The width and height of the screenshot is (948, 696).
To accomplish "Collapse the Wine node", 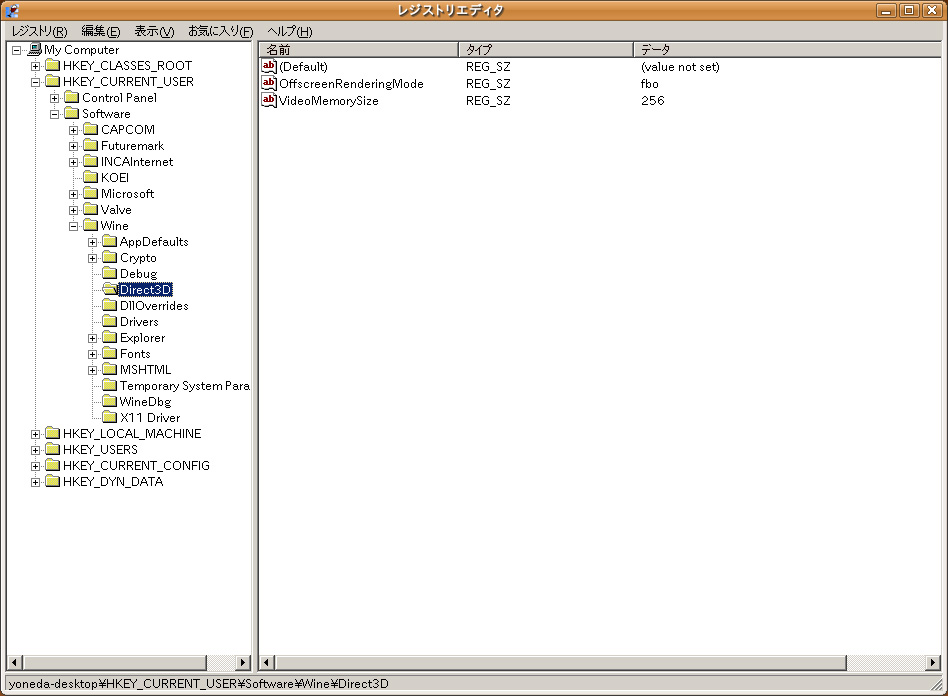I will pos(73,226).
